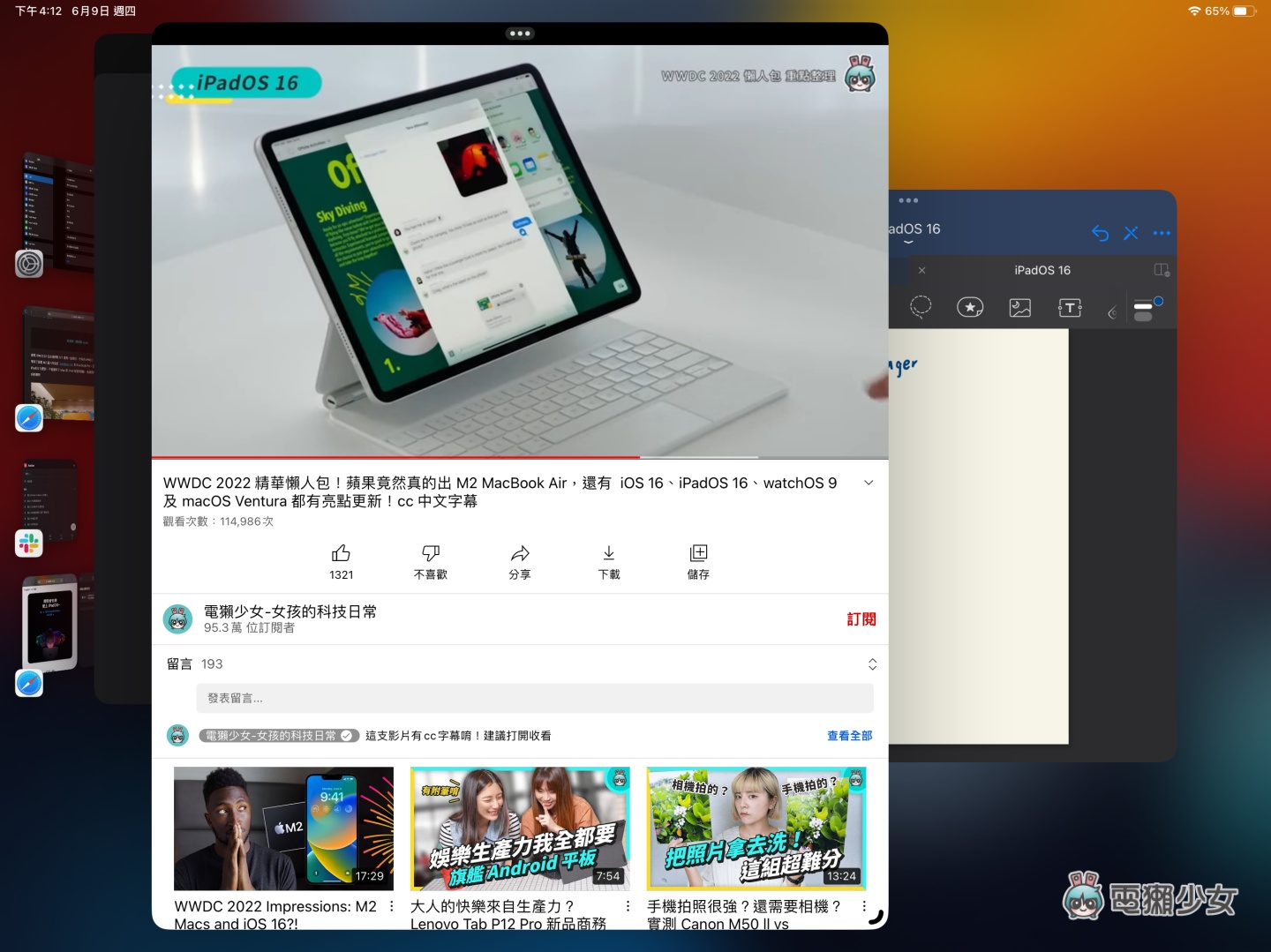This screenshot has width=1271, height=952.
Task: Select the stroke thickness tool in notes toolbar
Action: (x=1147, y=309)
